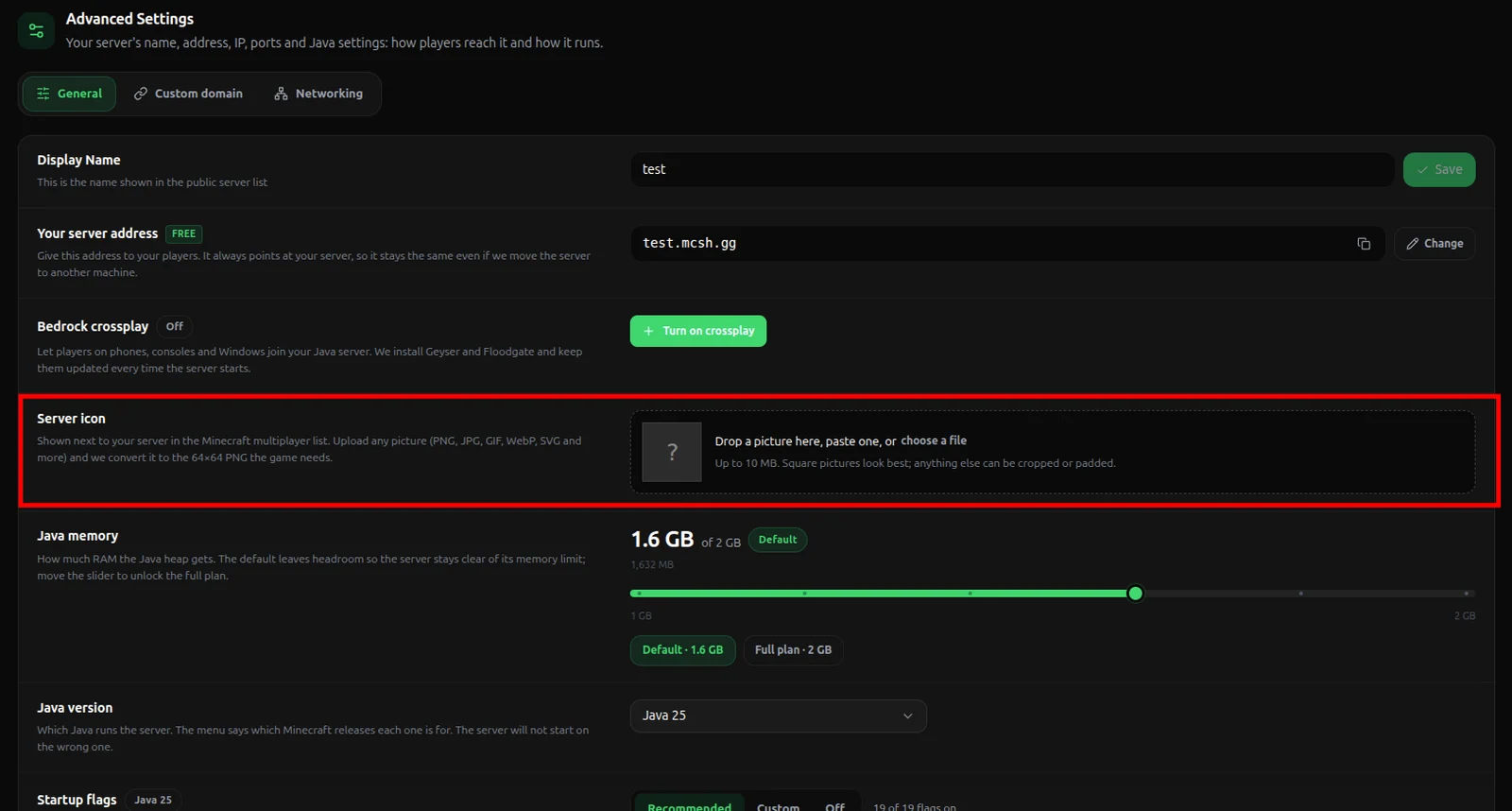Turn on Bedrock crossplay
This screenshot has height=811, width=1512.
coord(698,331)
